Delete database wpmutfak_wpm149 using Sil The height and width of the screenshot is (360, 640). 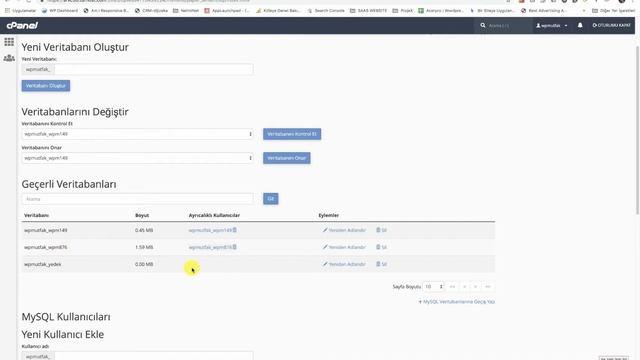tap(381, 230)
